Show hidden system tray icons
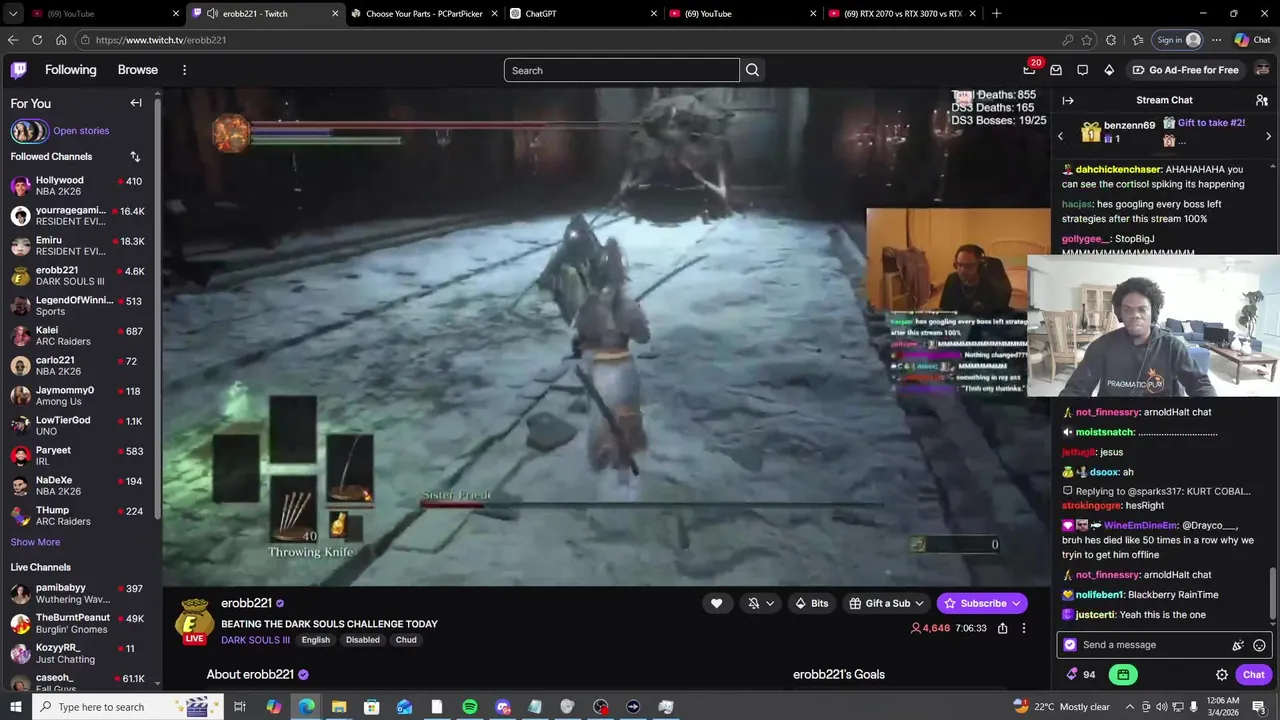Image resolution: width=1280 pixels, height=720 pixels. (1129, 707)
